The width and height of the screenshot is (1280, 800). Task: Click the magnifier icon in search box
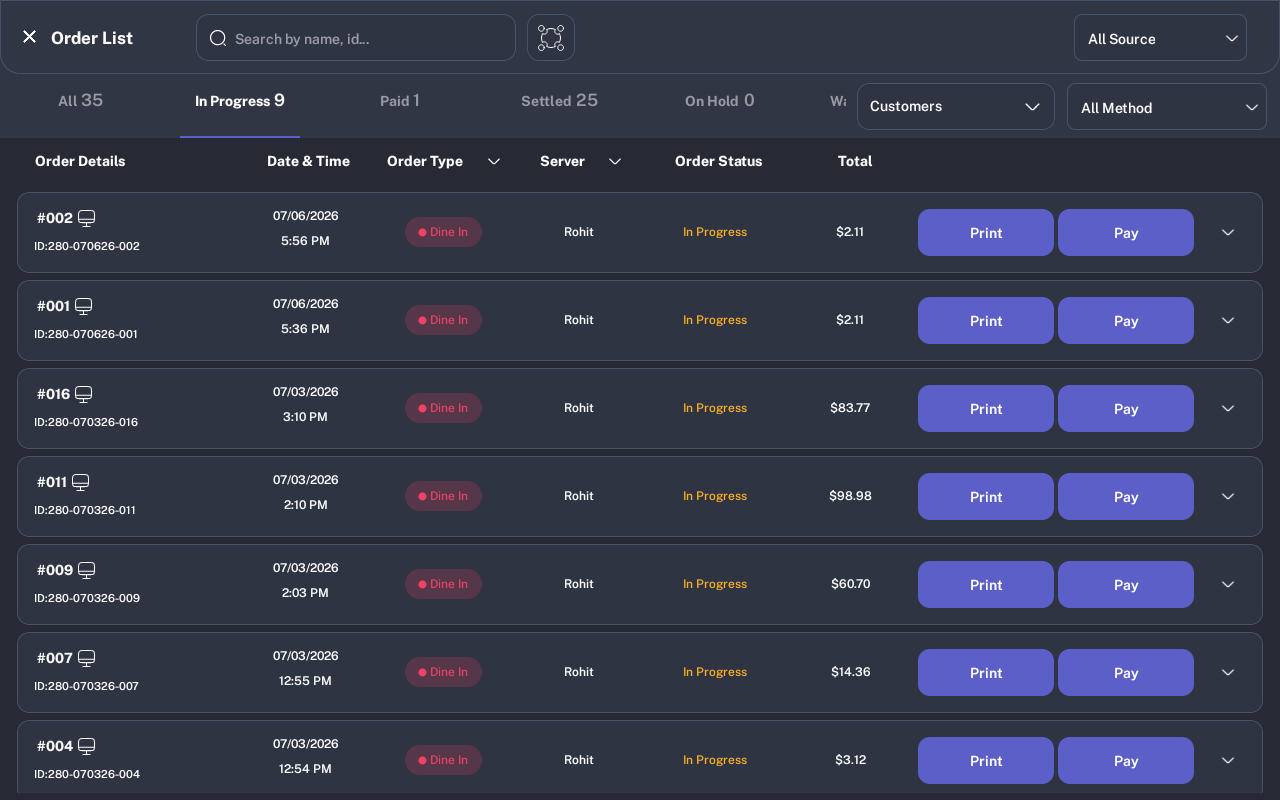point(218,38)
